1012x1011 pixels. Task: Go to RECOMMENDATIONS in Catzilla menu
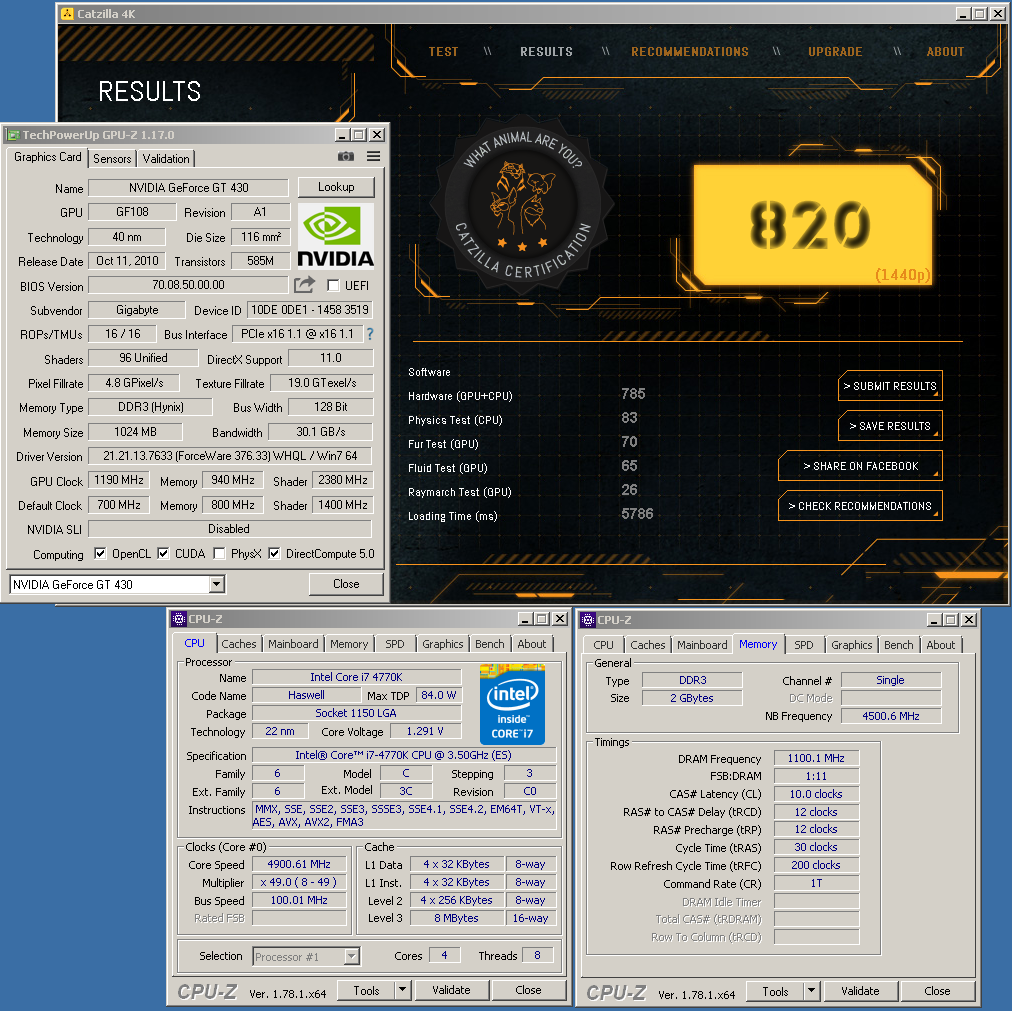pos(690,52)
